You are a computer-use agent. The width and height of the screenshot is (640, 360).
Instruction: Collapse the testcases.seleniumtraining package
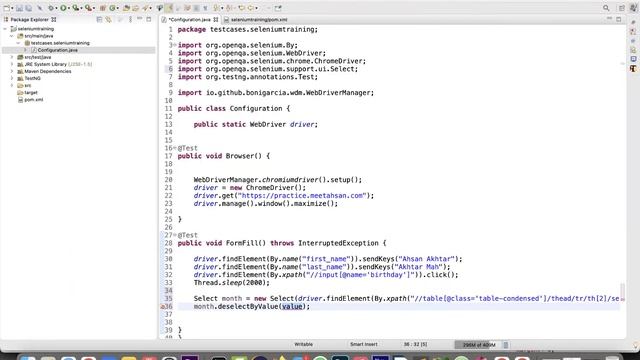[18, 43]
